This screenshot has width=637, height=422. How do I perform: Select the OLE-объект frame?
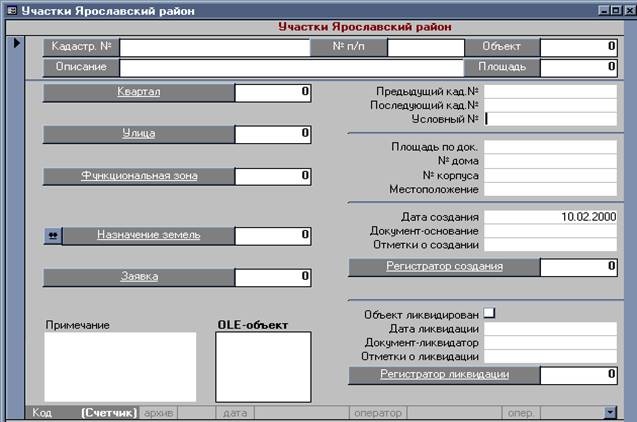click(263, 366)
